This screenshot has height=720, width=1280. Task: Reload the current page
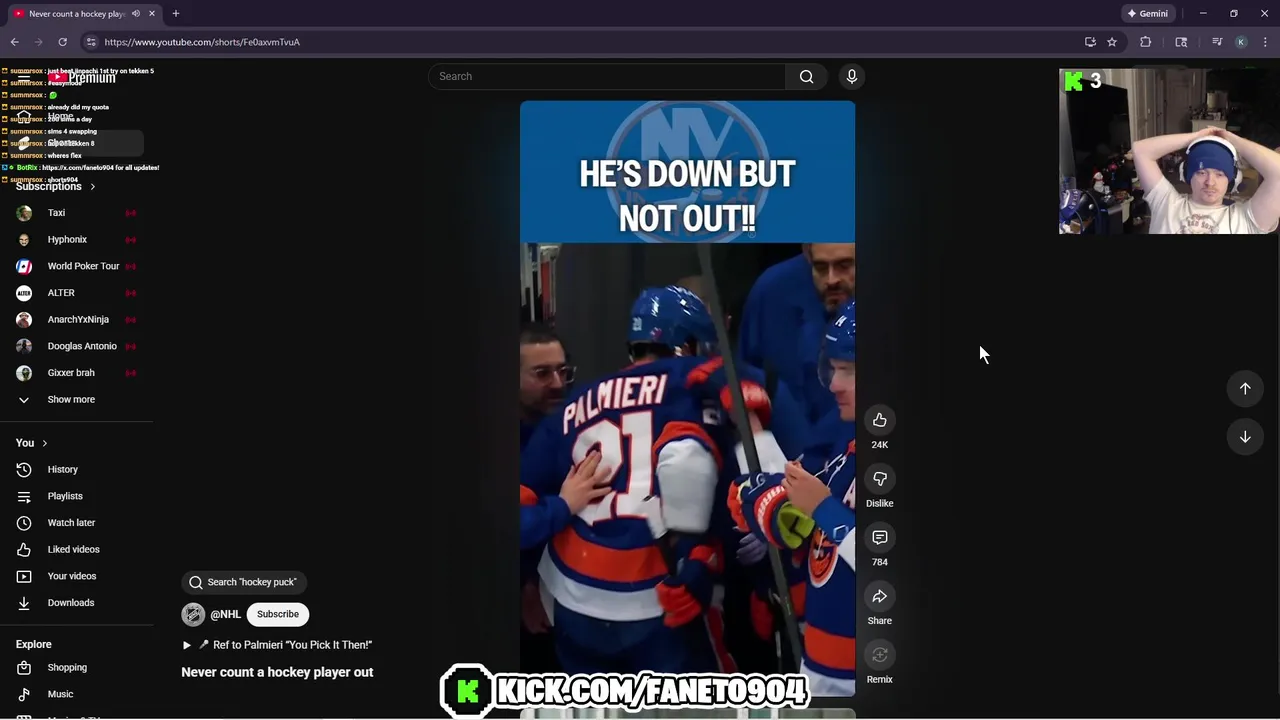coord(62,42)
